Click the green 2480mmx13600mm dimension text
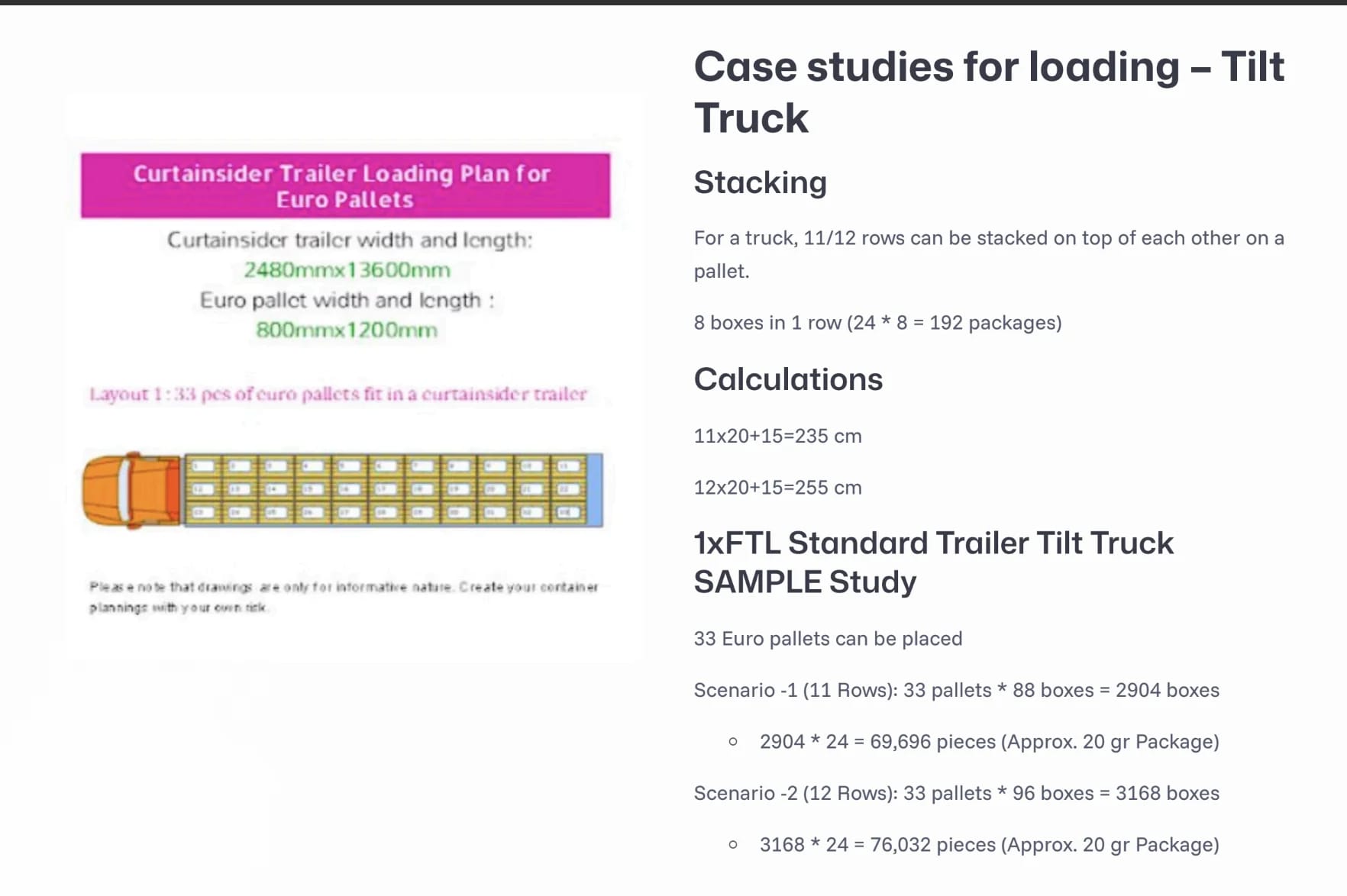Image resolution: width=1347 pixels, height=896 pixels. point(347,269)
